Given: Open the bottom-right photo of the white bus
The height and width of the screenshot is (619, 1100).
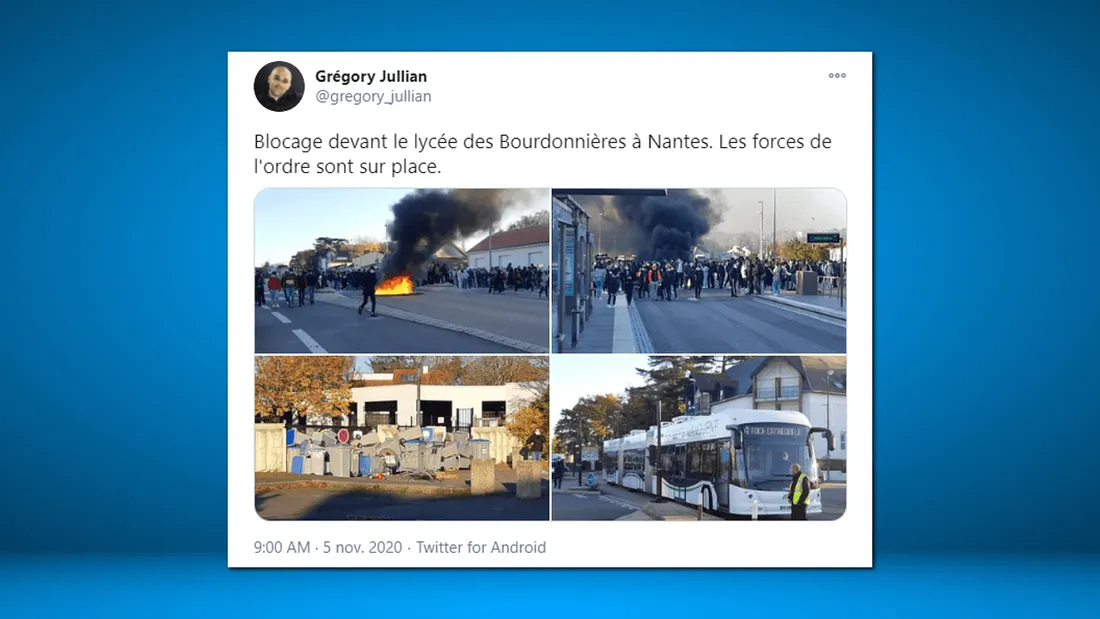Looking at the screenshot, I should (699, 438).
